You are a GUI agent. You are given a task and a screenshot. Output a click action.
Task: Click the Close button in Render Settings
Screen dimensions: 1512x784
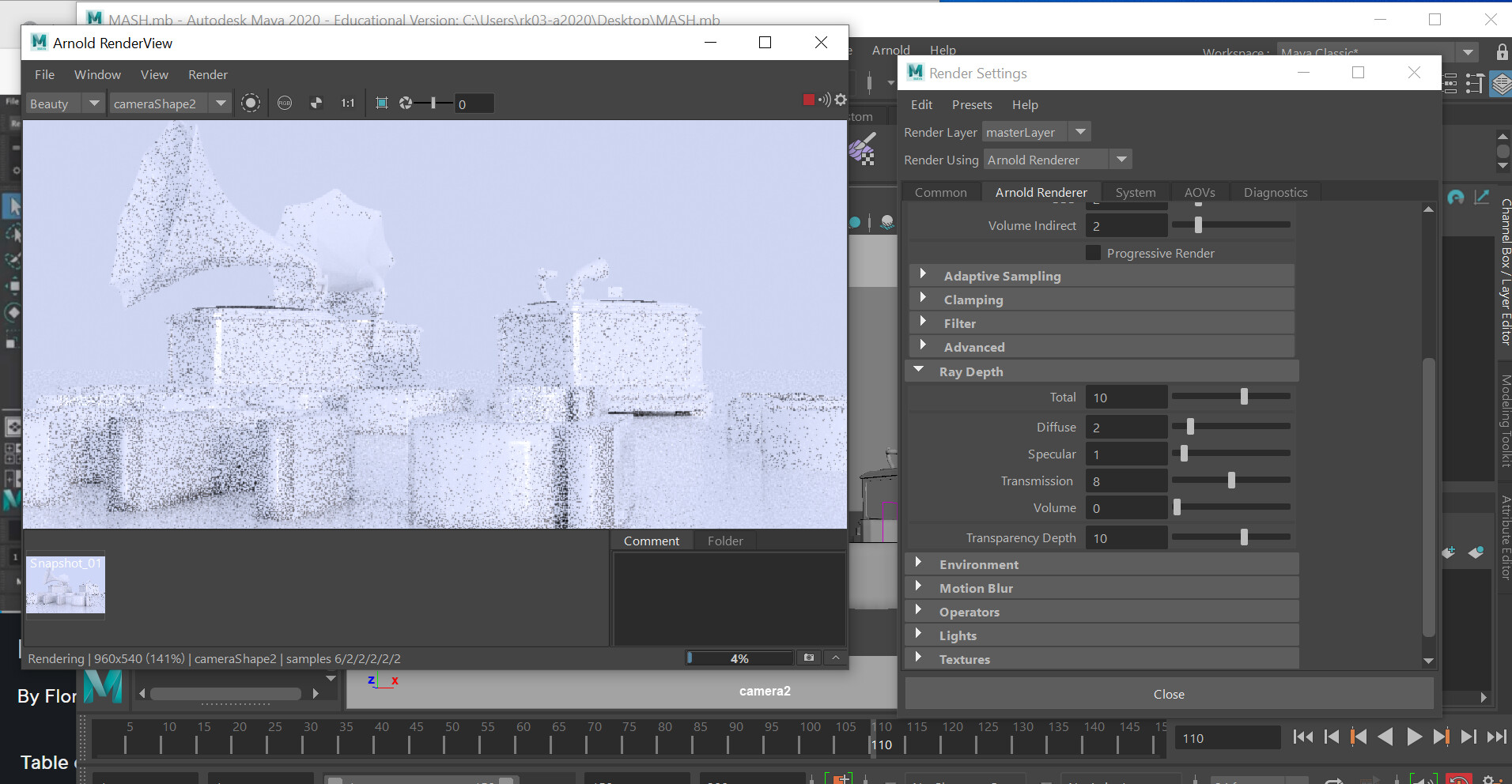[x=1169, y=694]
